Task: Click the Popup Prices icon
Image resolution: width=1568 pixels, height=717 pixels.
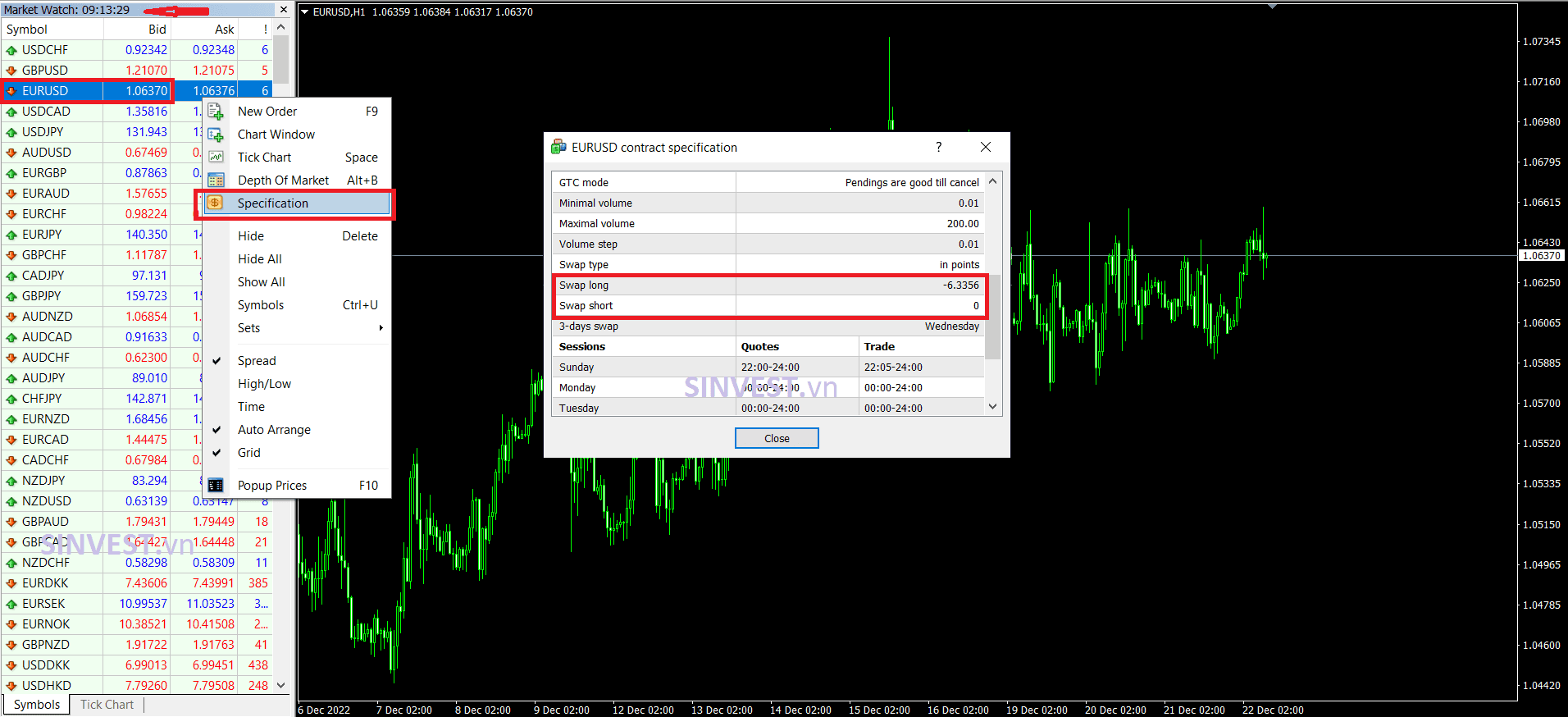Action: tap(216, 486)
